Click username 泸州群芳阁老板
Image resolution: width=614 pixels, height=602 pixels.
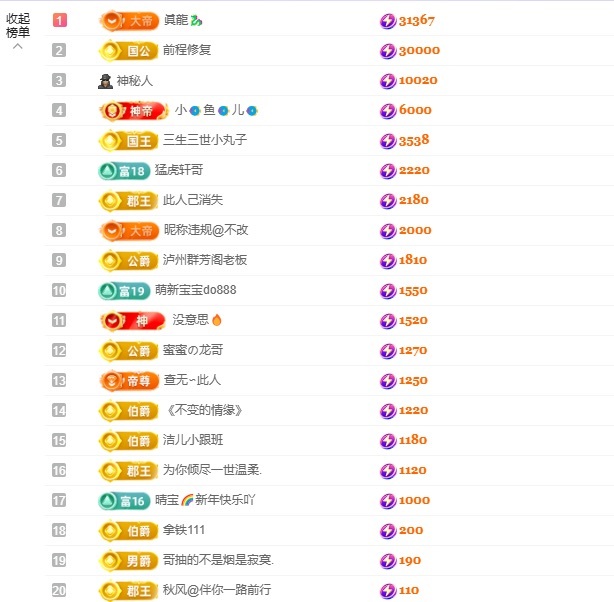[x=205, y=260]
